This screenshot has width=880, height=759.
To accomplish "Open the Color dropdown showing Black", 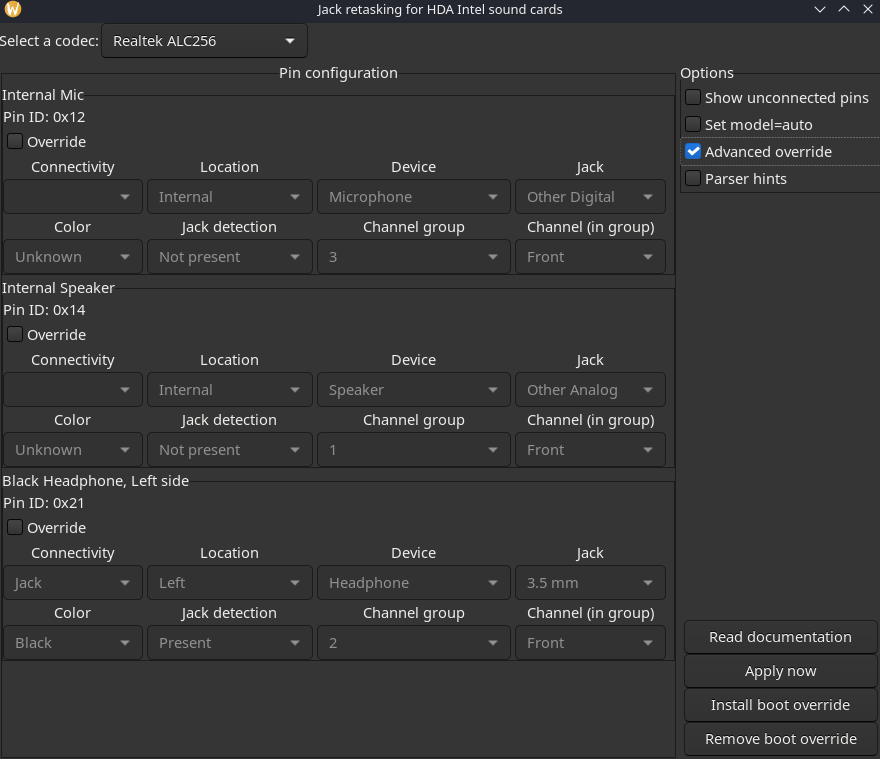I will coord(73,643).
